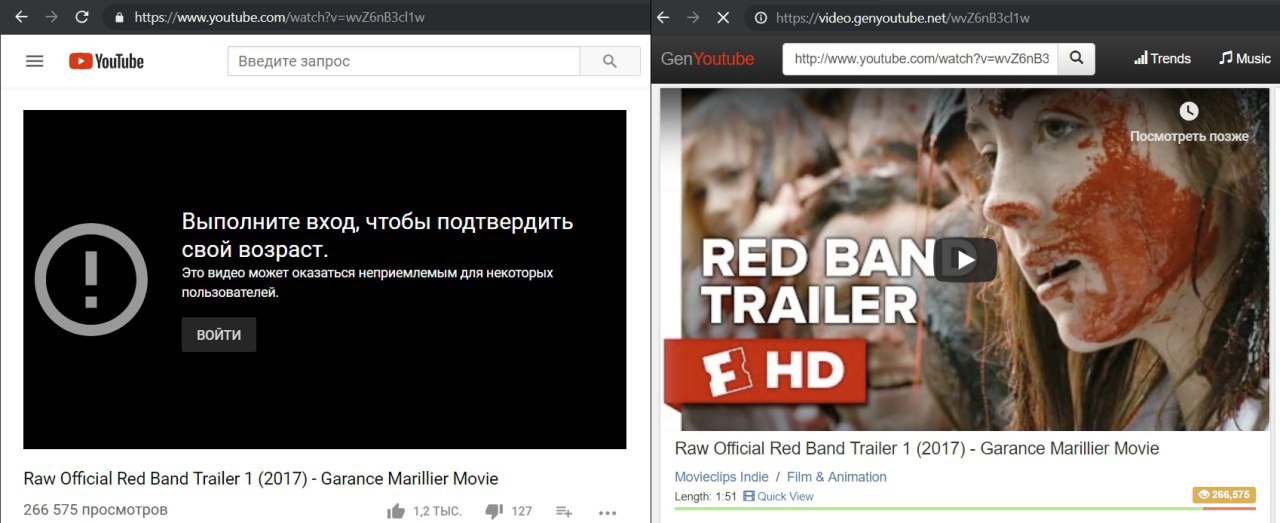The width and height of the screenshot is (1280, 523).
Task: Select the video.genyoutube.net address bar URL
Action: coord(903,17)
